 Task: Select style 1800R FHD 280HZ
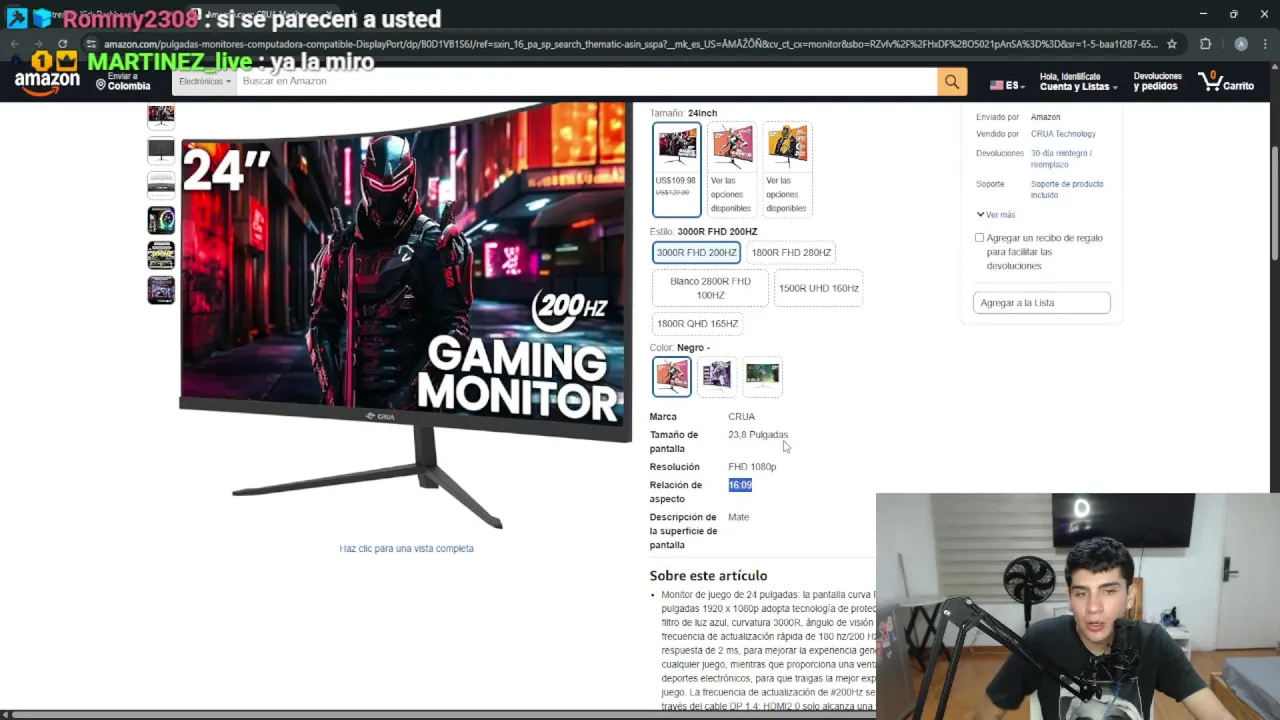791,253
